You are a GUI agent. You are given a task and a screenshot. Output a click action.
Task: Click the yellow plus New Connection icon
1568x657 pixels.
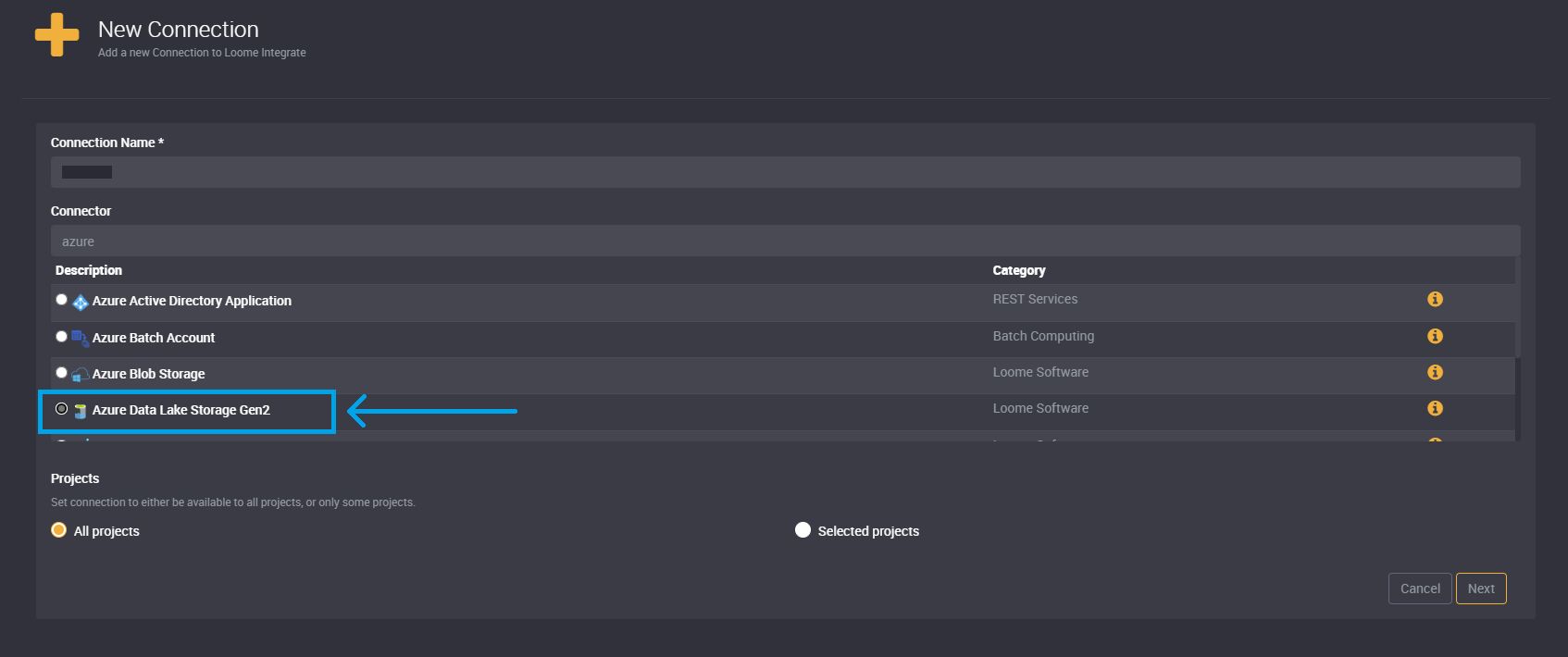point(57,35)
